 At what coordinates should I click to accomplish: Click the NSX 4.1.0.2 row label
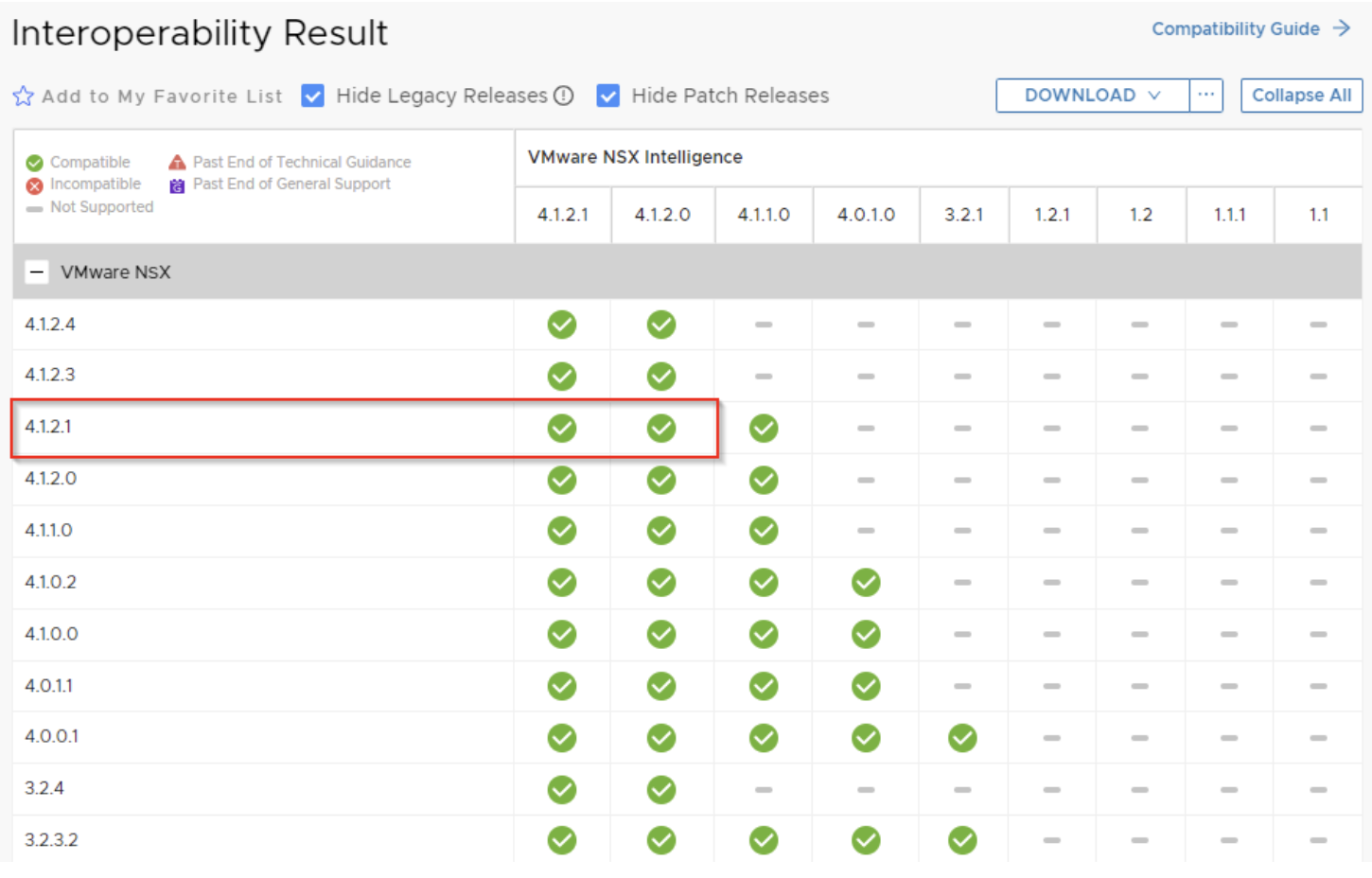click(x=51, y=582)
